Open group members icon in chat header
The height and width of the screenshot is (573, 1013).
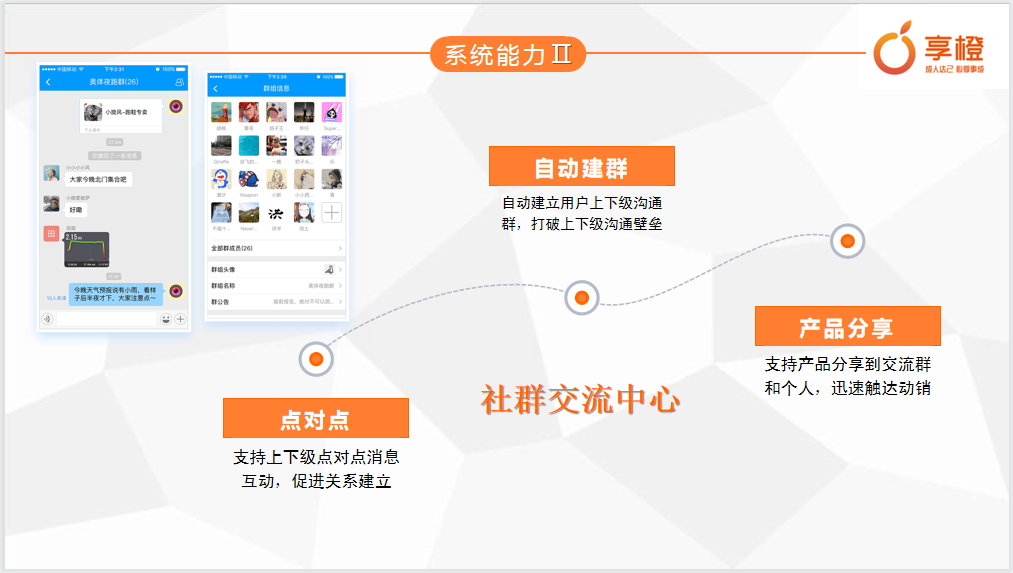click(179, 82)
